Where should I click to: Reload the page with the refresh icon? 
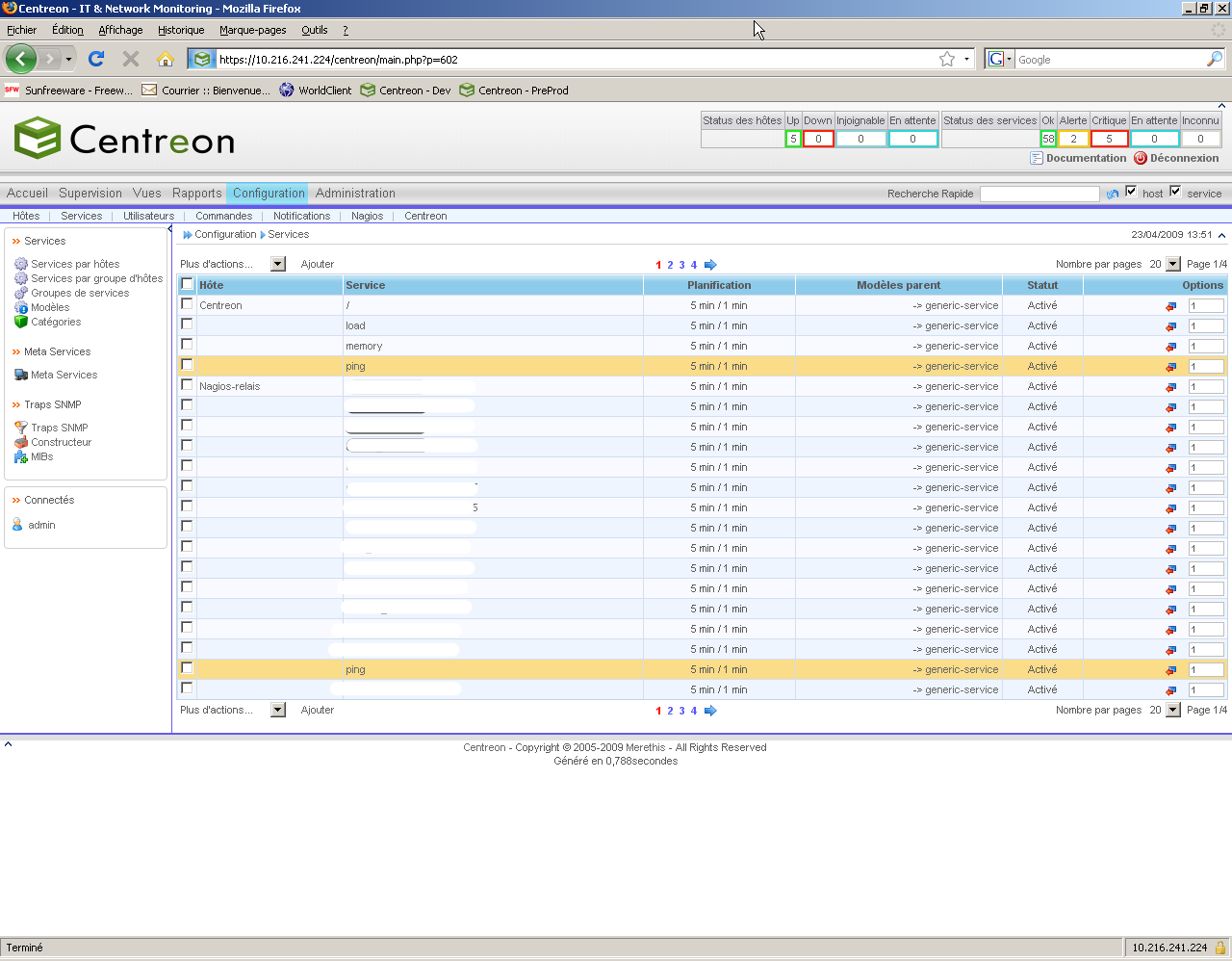pyautogui.click(x=96, y=59)
